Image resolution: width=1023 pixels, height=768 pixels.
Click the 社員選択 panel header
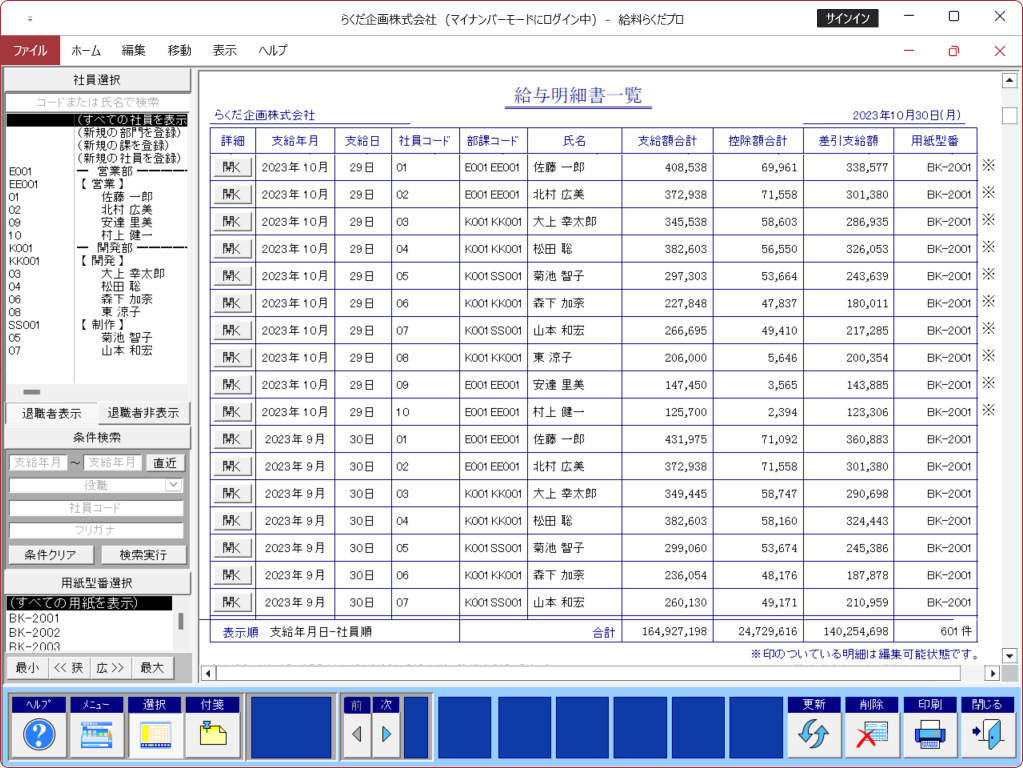click(x=97, y=80)
